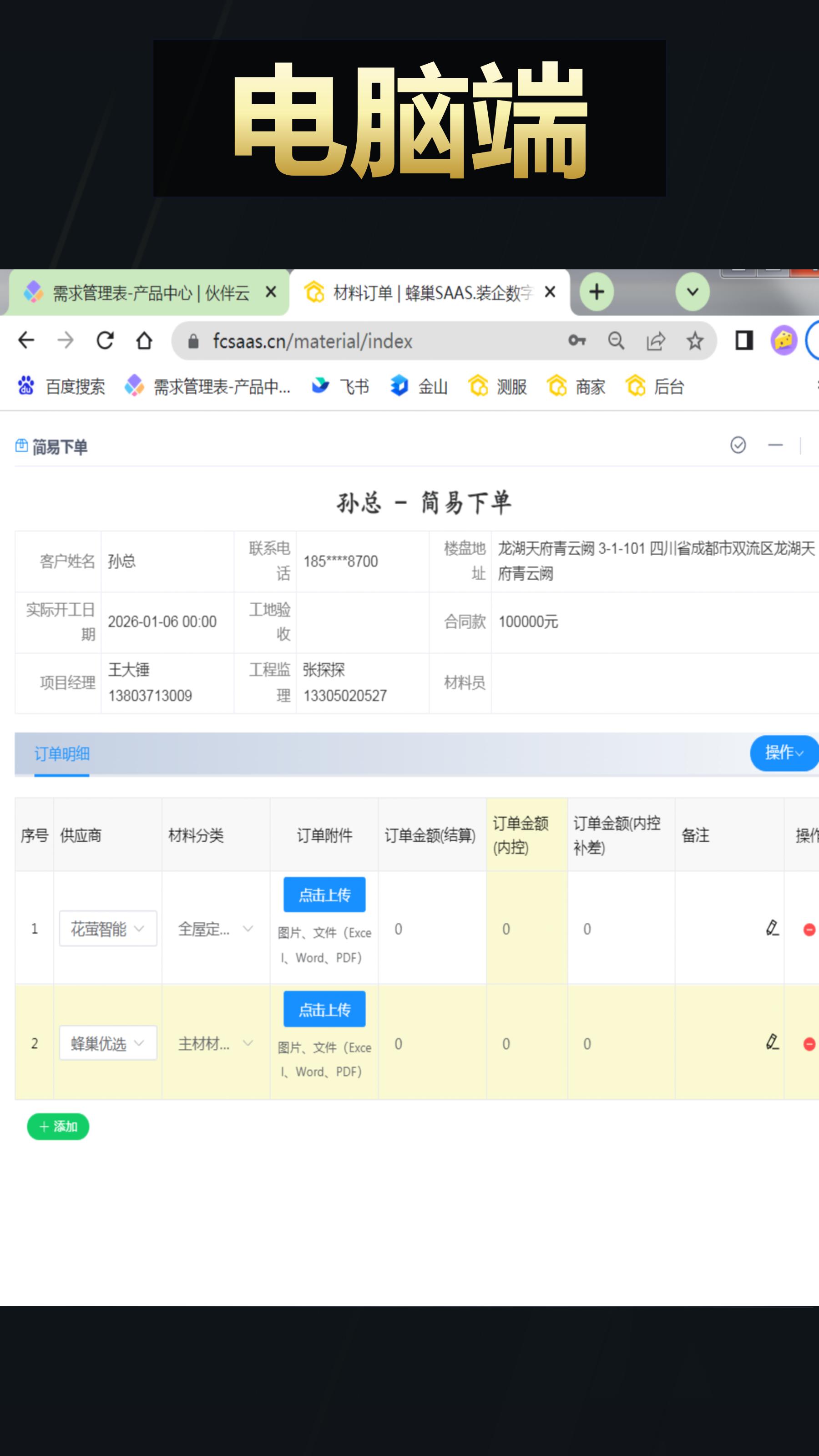Reload the page
The image size is (819, 1456).
[x=105, y=341]
